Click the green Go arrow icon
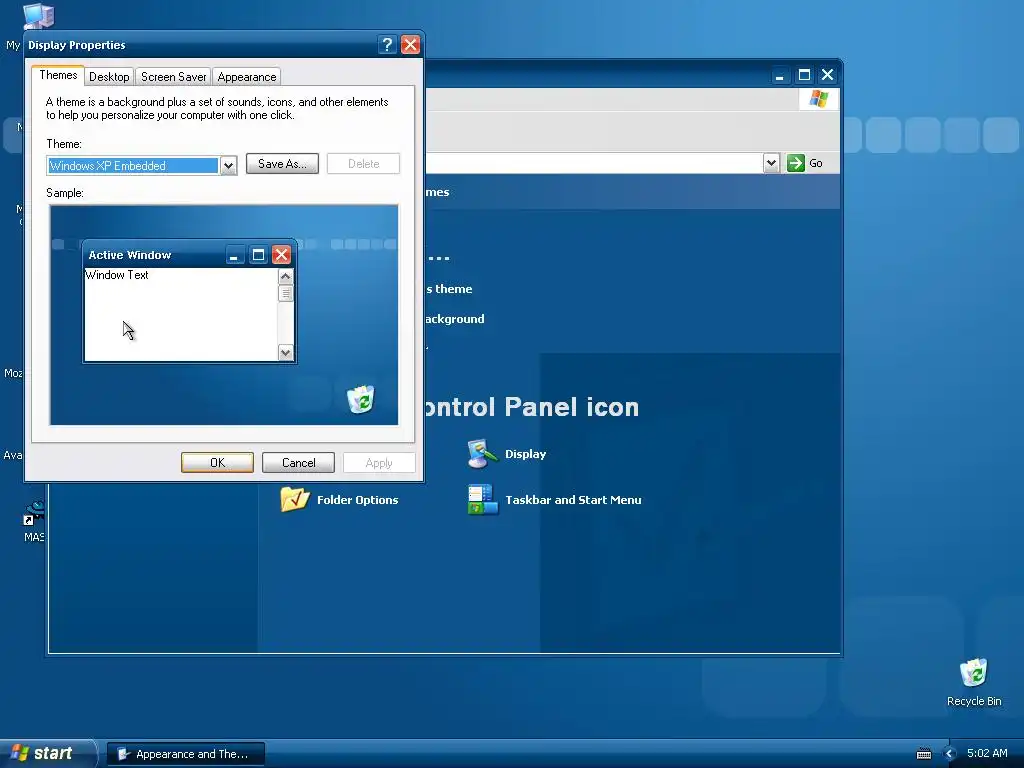 (795, 163)
